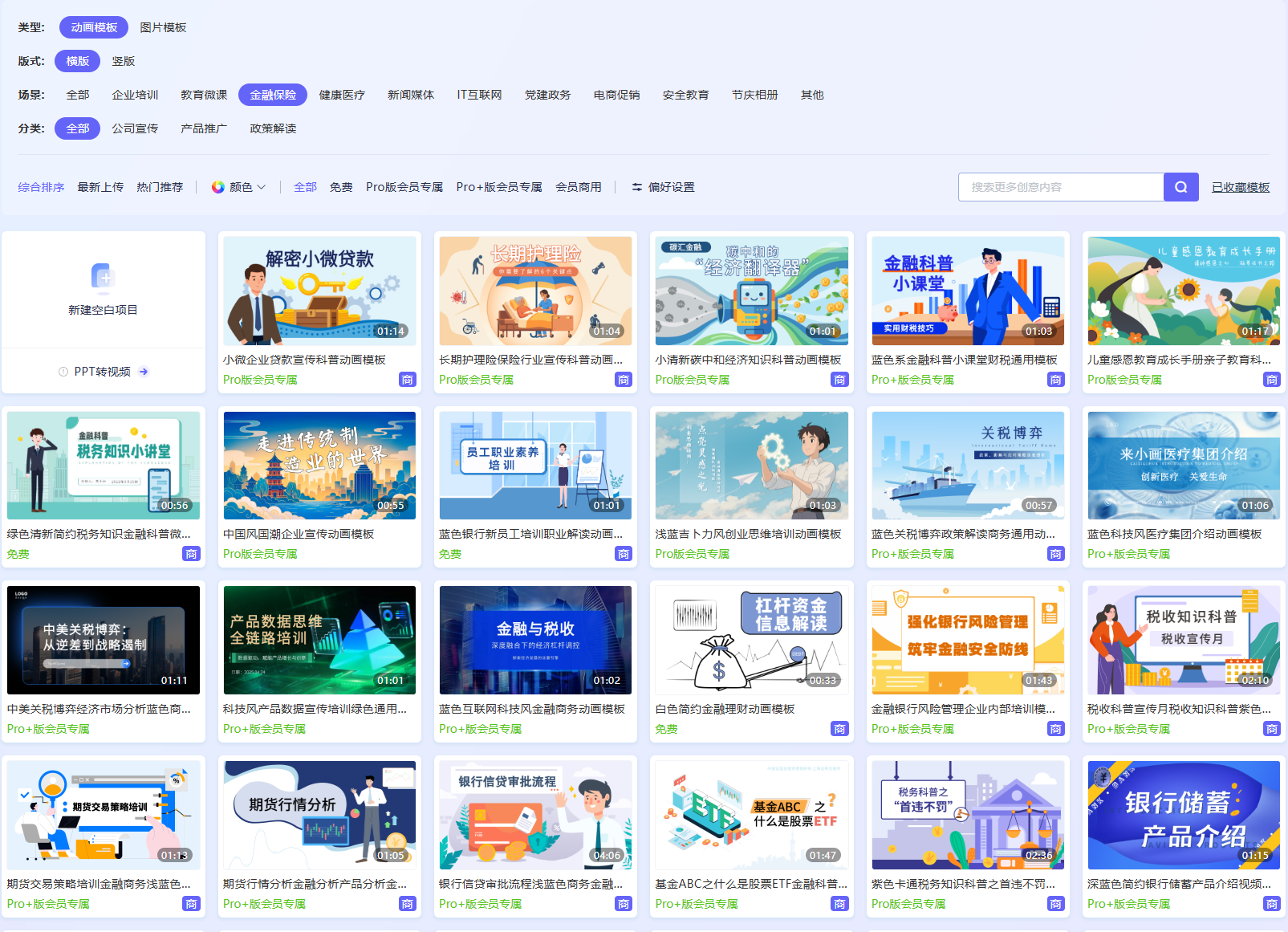Sort templates by 最新上传
The height and width of the screenshot is (932, 1288).
pyautogui.click(x=100, y=187)
